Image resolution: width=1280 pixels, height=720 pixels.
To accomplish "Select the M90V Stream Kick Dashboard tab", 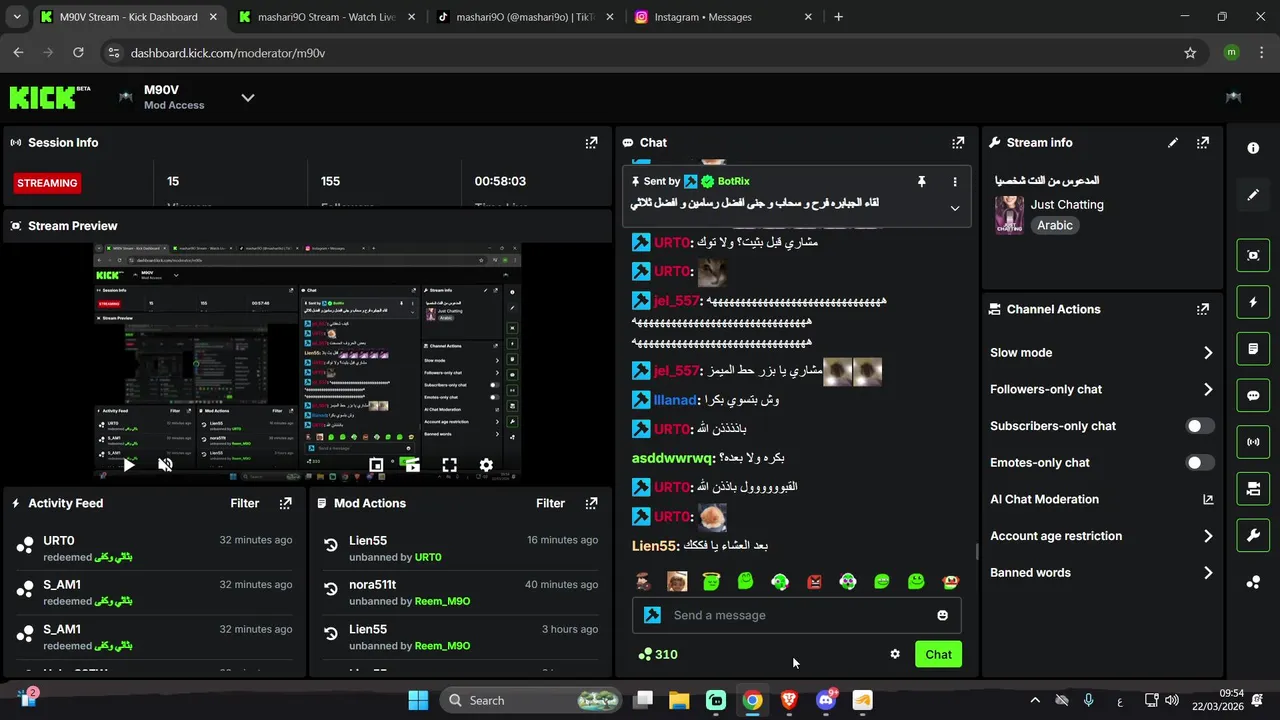I will pyautogui.click(x=128, y=17).
